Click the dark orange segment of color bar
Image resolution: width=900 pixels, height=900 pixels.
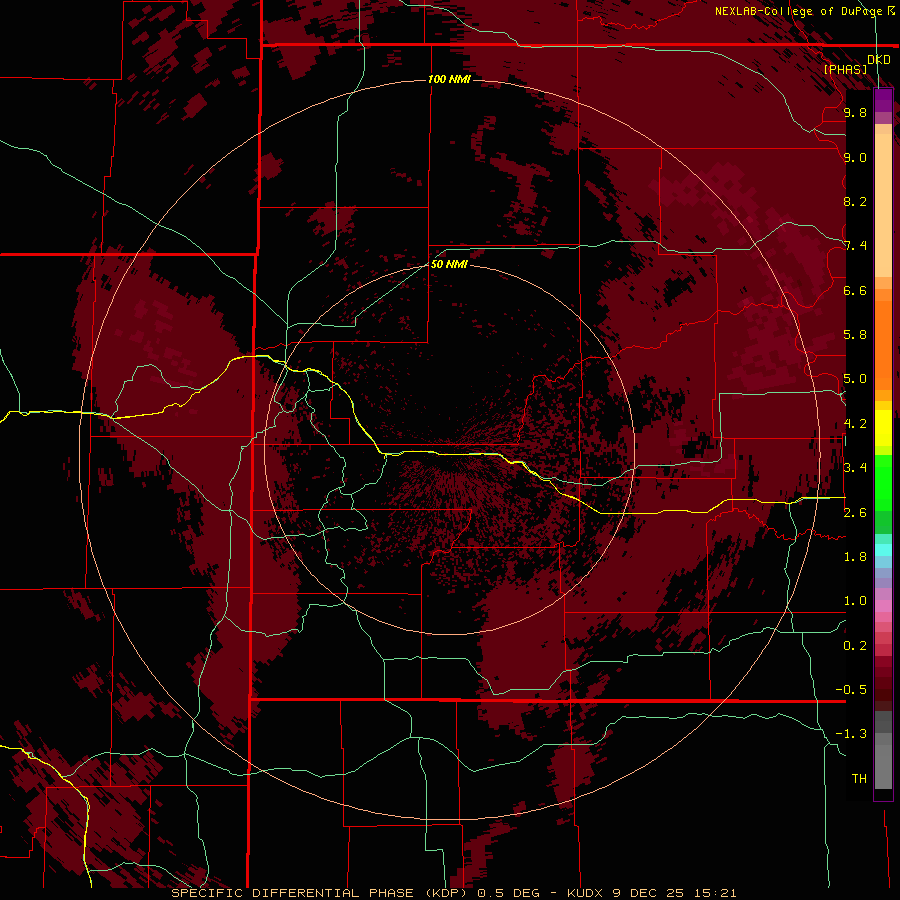[883, 344]
